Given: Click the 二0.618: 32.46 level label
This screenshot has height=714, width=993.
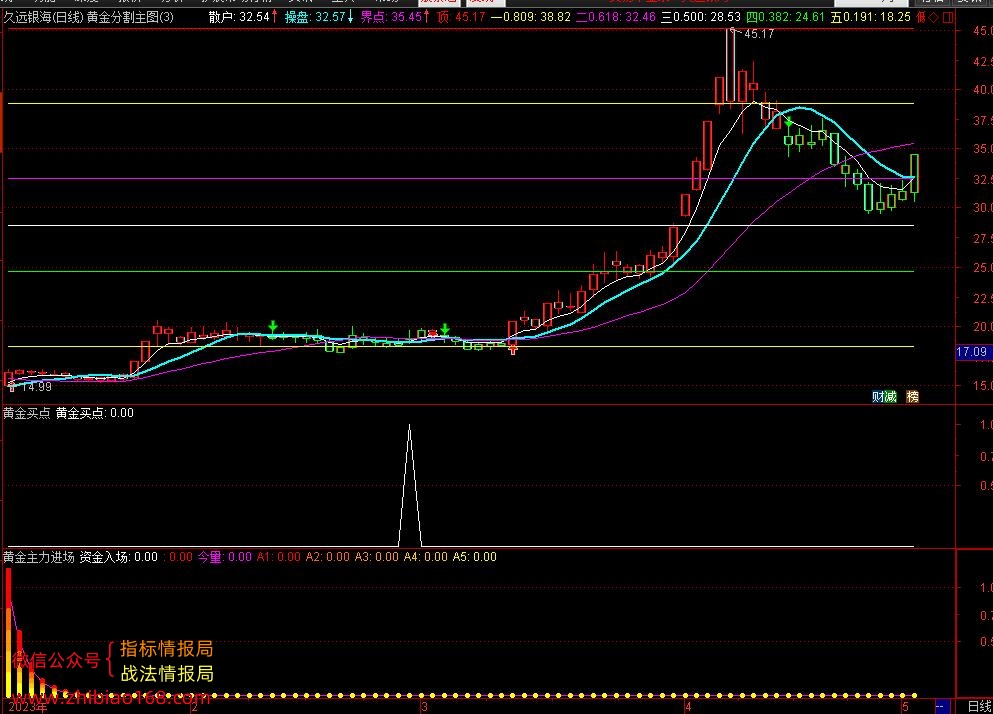Looking at the screenshot, I should (x=616, y=17).
